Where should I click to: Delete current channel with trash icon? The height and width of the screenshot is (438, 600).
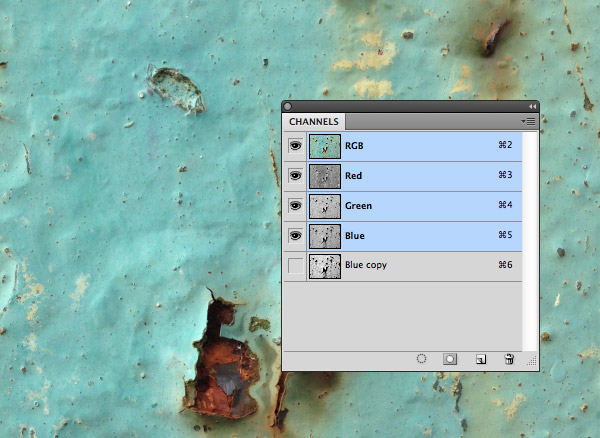(509, 358)
